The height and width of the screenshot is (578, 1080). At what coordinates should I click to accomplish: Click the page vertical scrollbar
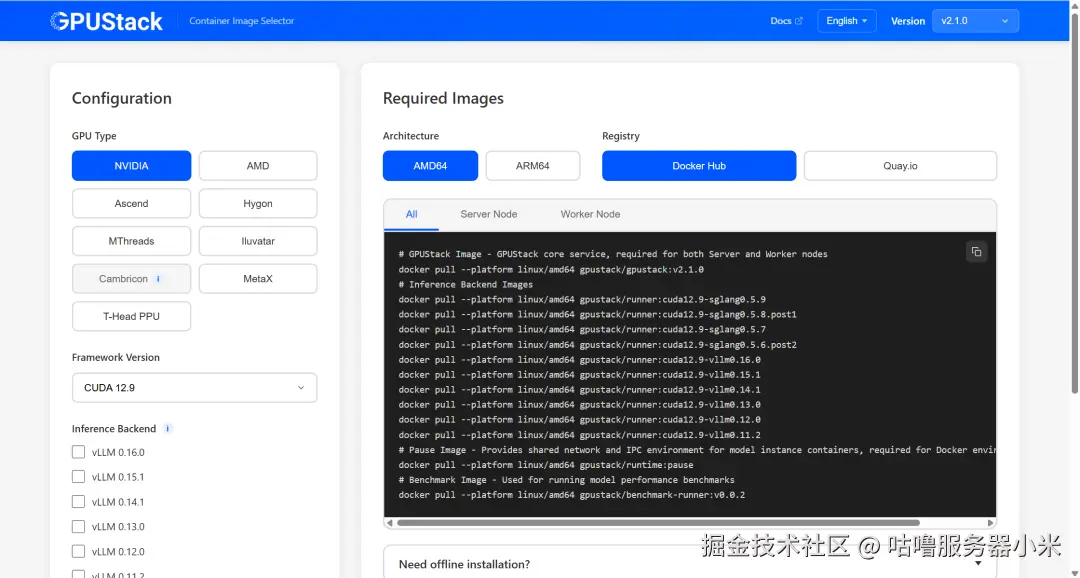tap(1074, 203)
